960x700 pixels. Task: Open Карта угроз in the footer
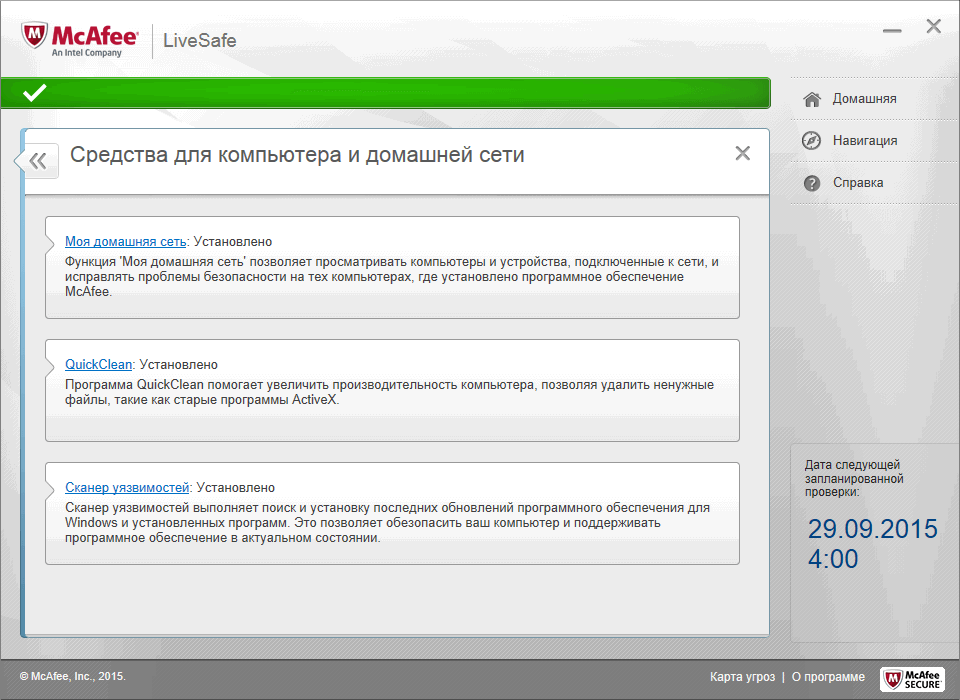pyautogui.click(x=742, y=676)
